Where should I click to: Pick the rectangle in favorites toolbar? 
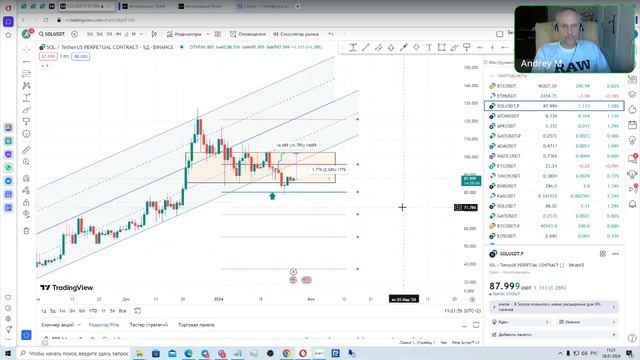click(x=442, y=48)
